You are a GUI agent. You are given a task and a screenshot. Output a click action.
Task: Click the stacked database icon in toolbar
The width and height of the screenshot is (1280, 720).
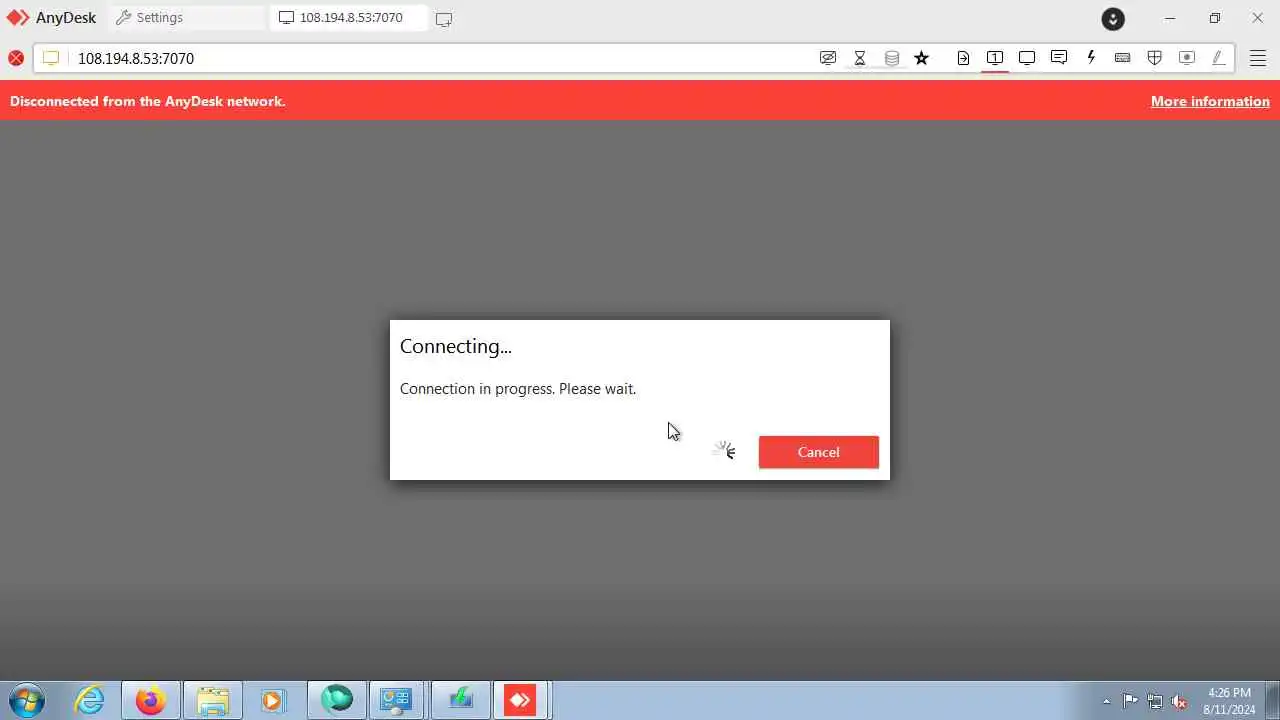point(892,58)
